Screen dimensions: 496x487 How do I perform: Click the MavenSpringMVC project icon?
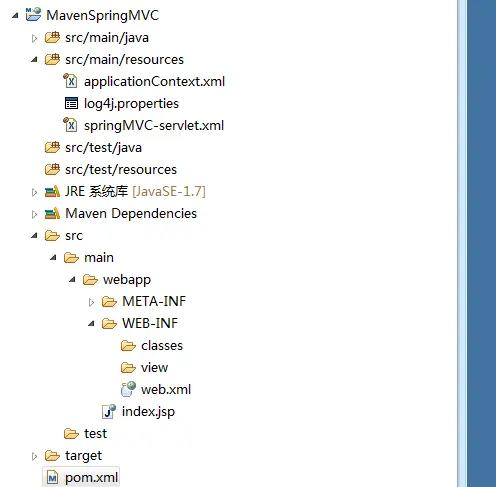click(x=33, y=15)
